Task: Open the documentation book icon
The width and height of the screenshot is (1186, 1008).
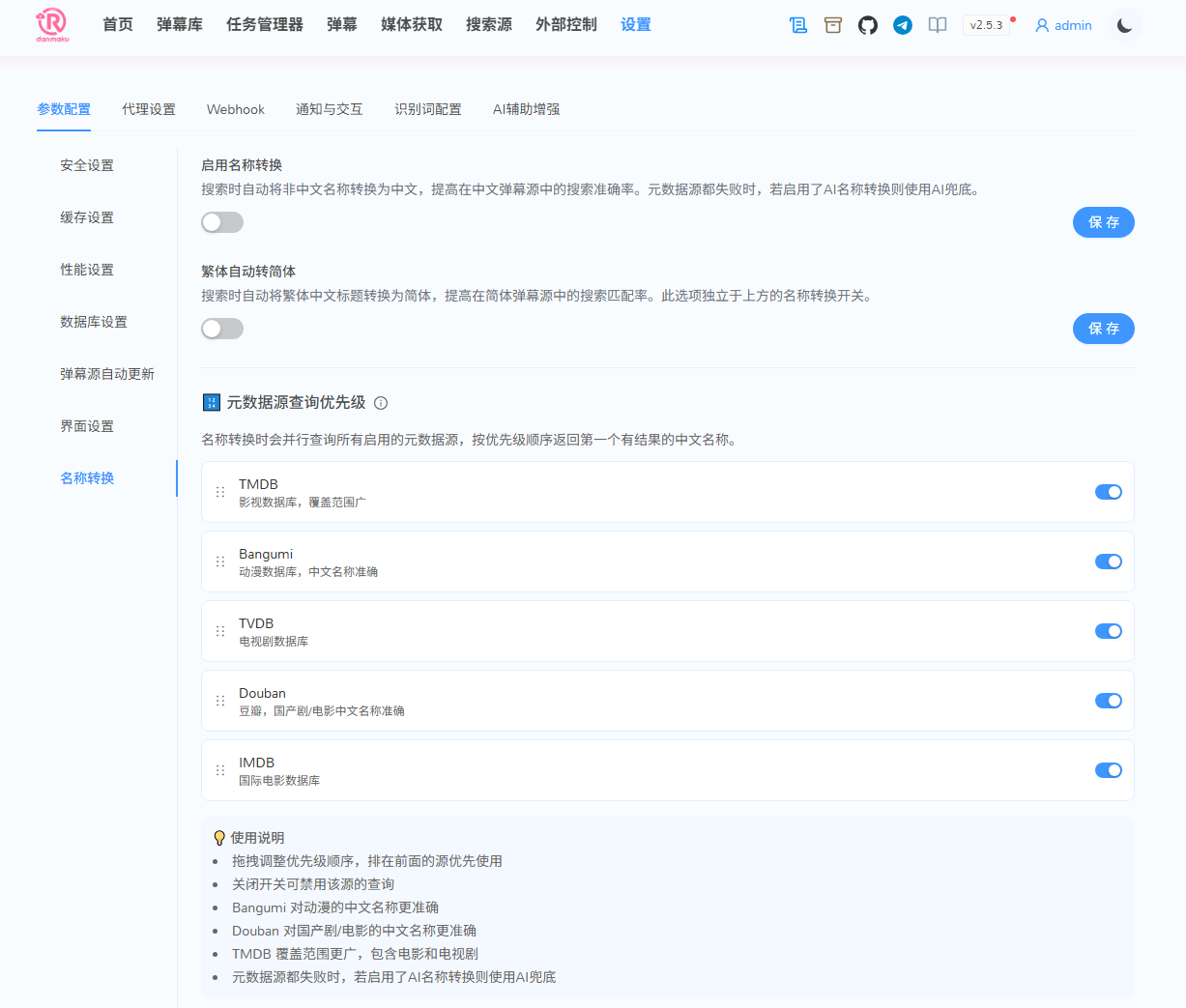Action: [x=937, y=25]
